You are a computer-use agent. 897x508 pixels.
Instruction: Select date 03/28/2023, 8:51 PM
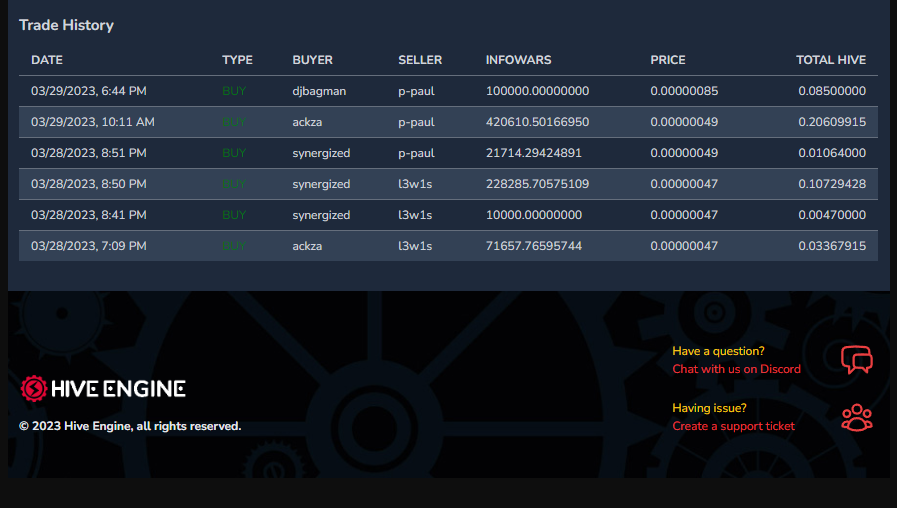click(89, 153)
